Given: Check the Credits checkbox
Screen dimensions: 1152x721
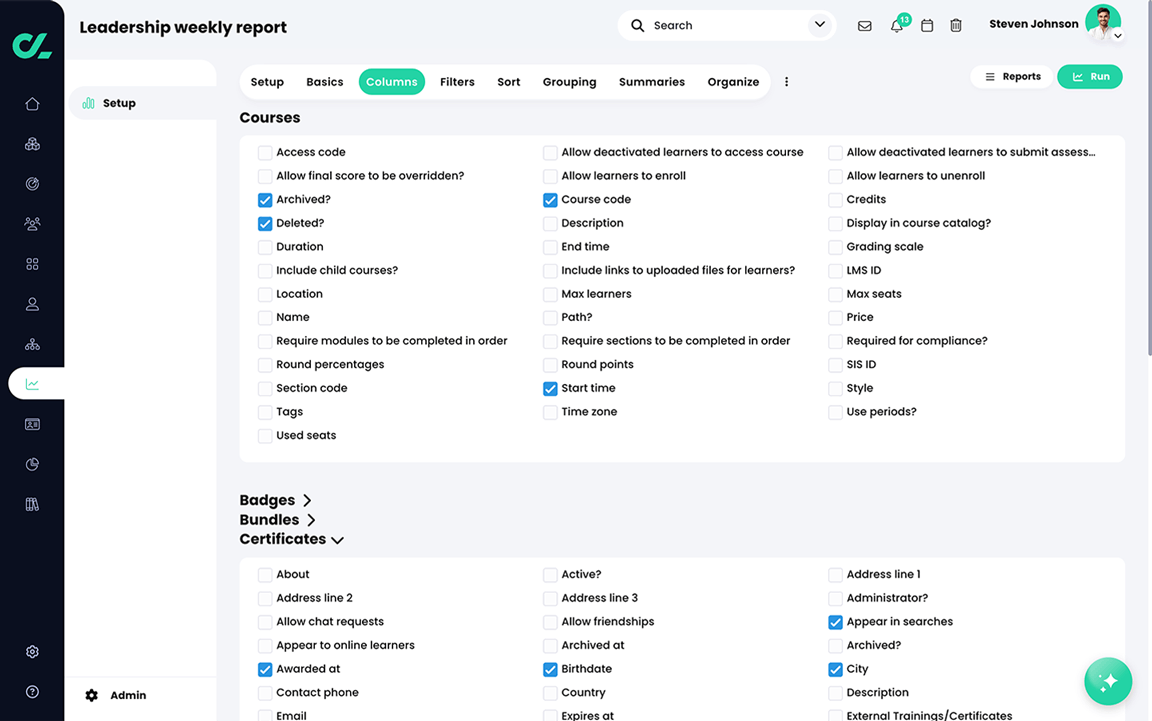Looking at the screenshot, I should pos(835,200).
